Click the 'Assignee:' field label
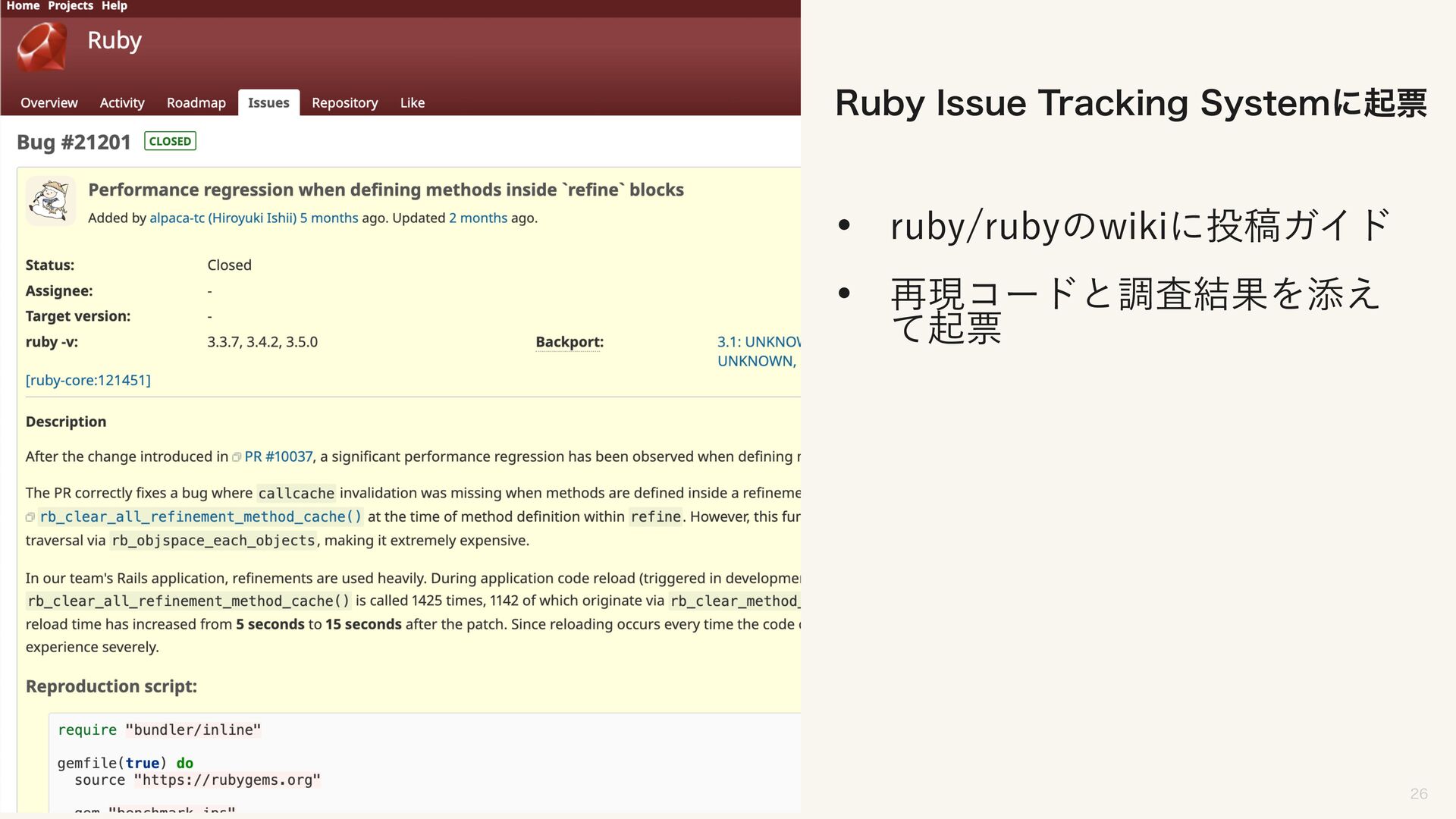1456x819 pixels. (x=59, y=290)
